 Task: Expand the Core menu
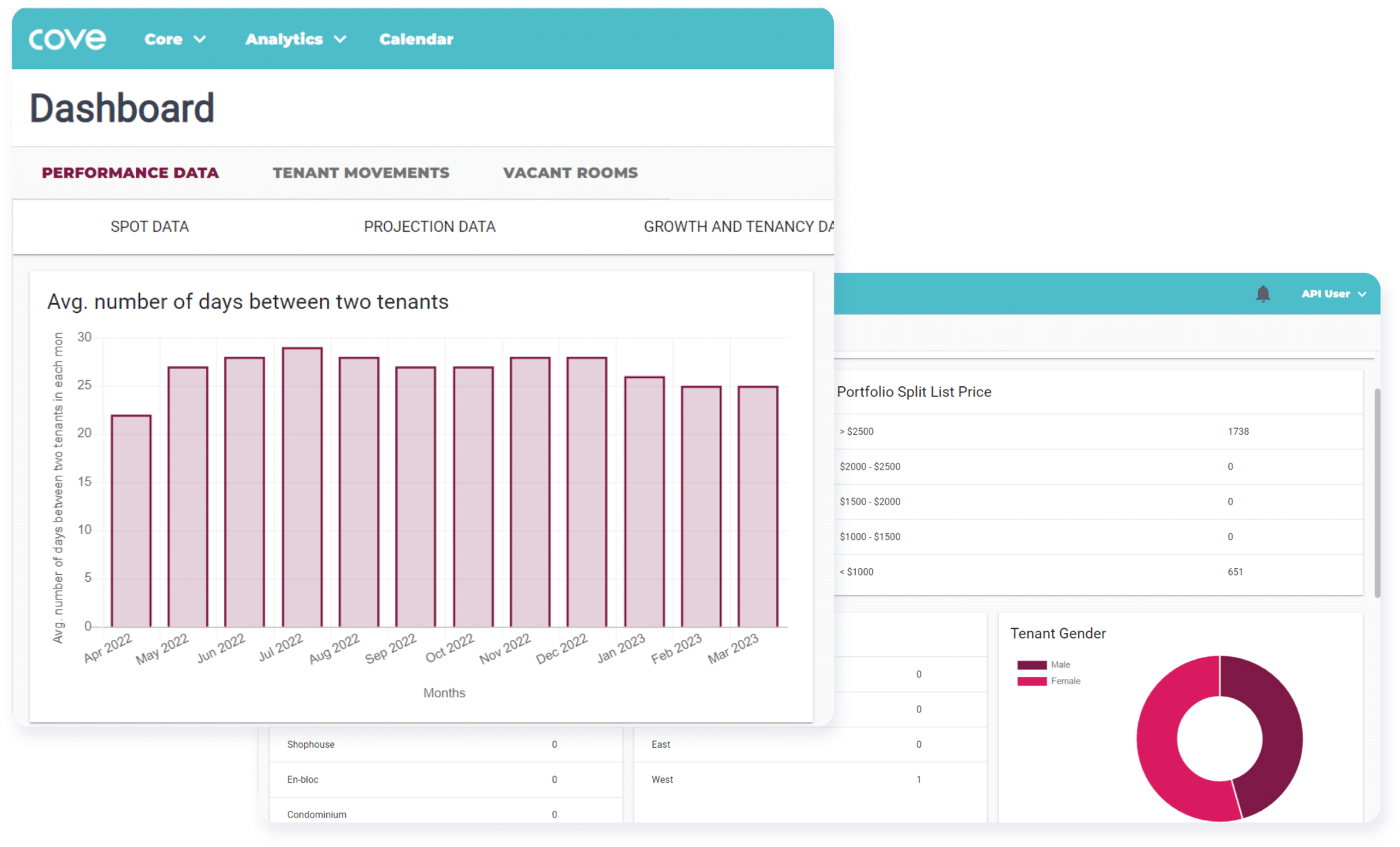pyautogui.click(x=175, y=40)
